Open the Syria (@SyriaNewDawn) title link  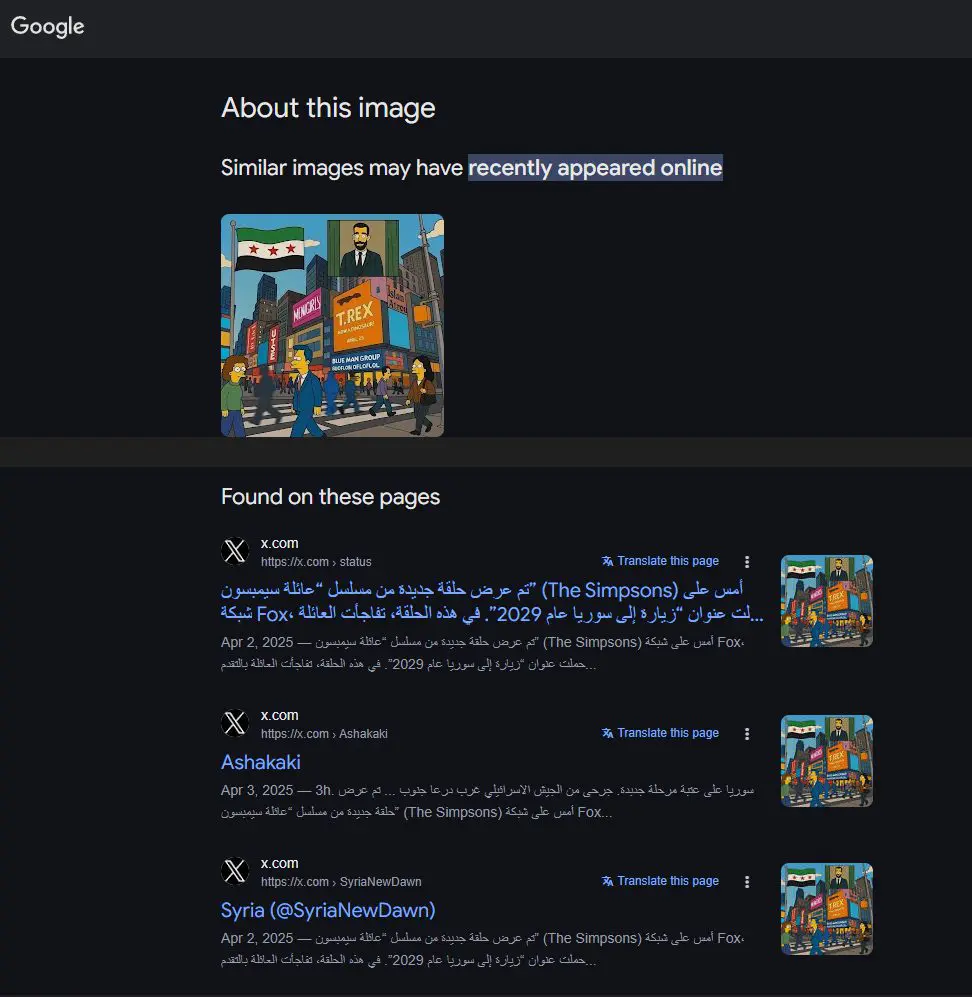[328, 910]
